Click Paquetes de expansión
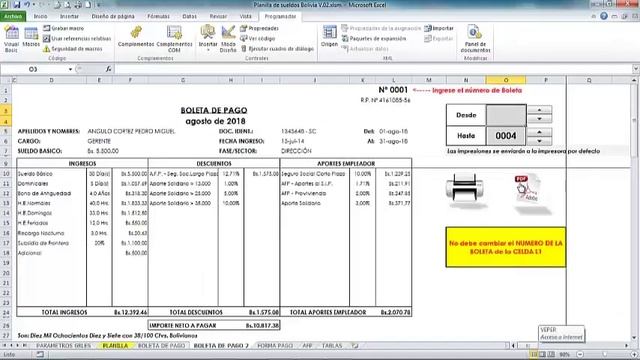Viewport: 640px width, 360px height. 374,38
